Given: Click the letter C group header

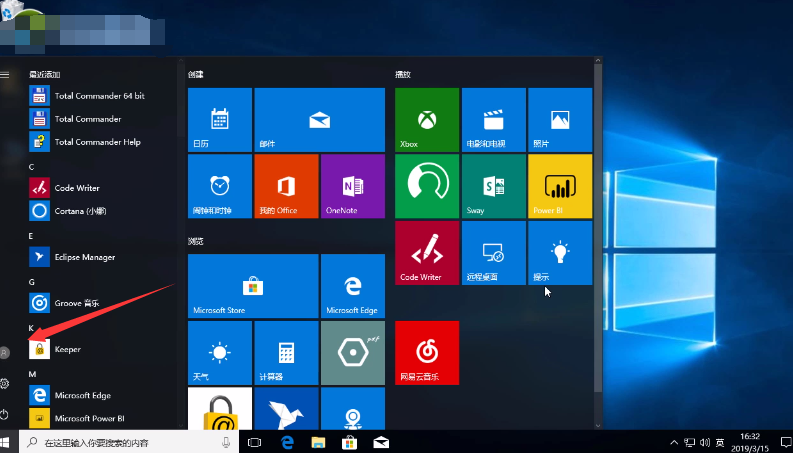Looking at the screenshot, I should point(31,167).
